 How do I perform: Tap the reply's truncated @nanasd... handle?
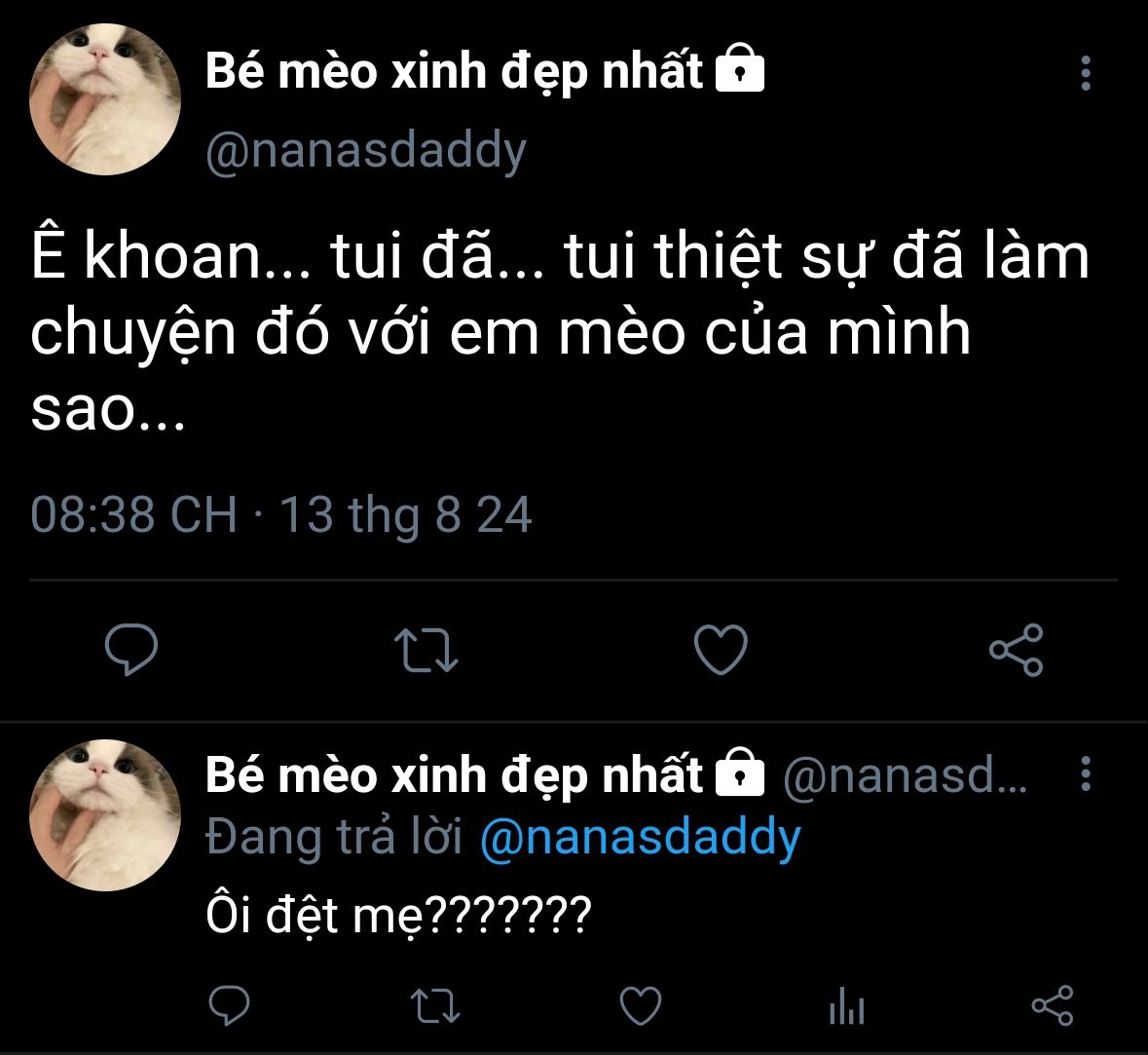[905, 775]
